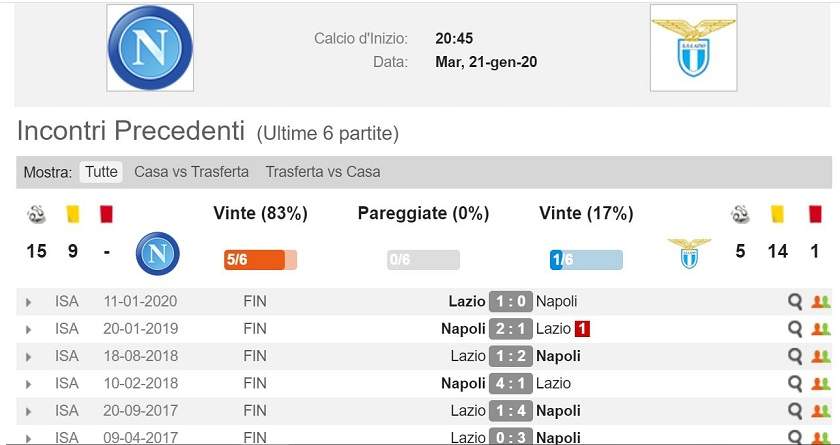Switch the filter to Casa vs Trasferta
840x445 pixels.
(191, 172)
